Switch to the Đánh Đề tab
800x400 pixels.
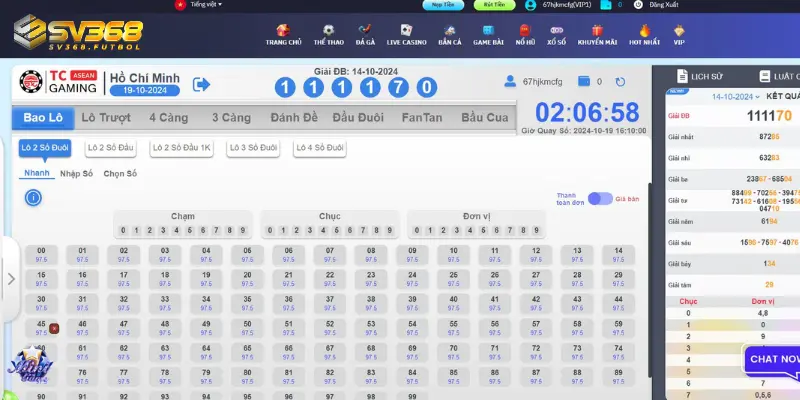[x=295, y=118]
